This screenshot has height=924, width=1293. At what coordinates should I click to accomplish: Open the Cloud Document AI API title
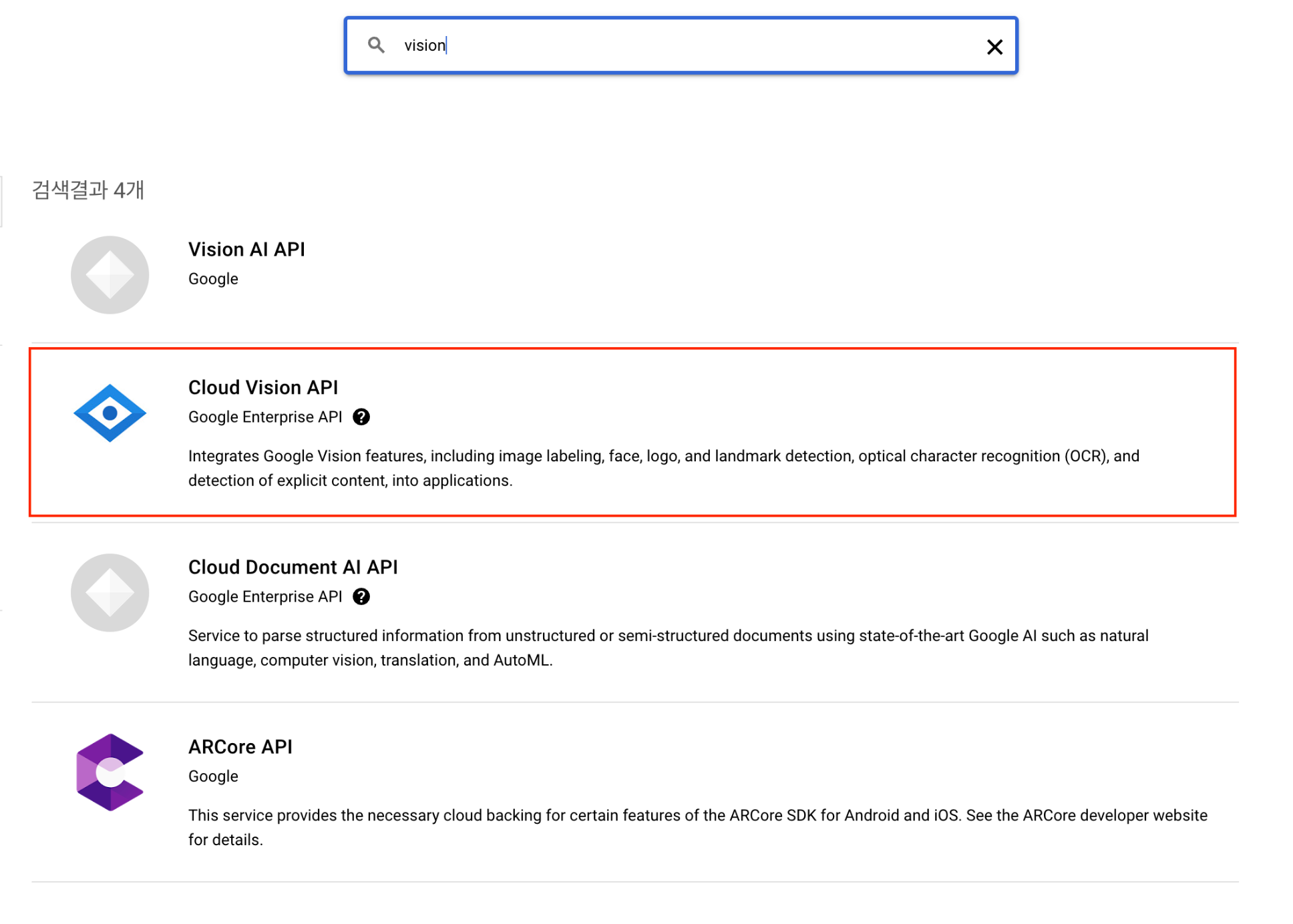(x=292, y=567)
